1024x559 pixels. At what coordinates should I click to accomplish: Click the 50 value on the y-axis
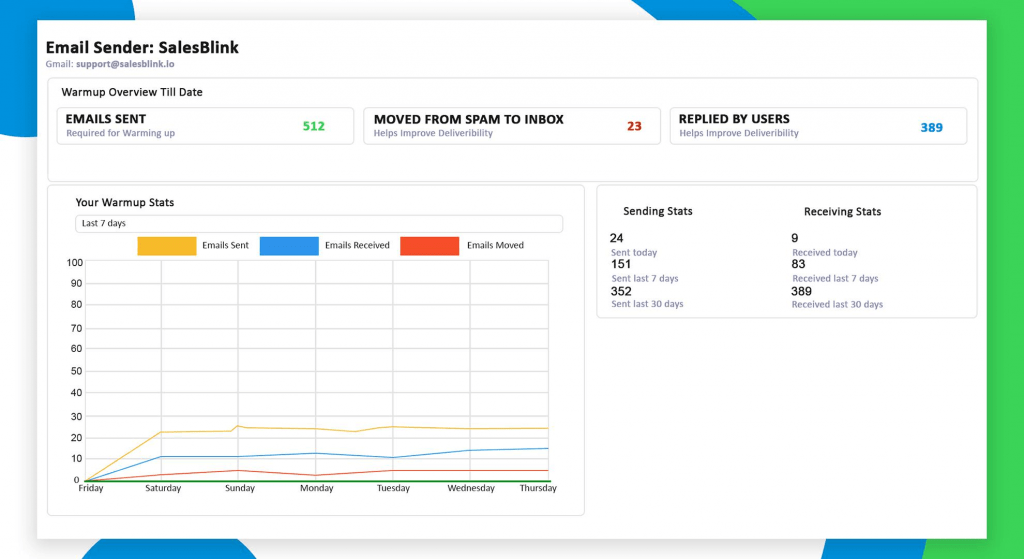pyautogui.click(x=76, y=371)
